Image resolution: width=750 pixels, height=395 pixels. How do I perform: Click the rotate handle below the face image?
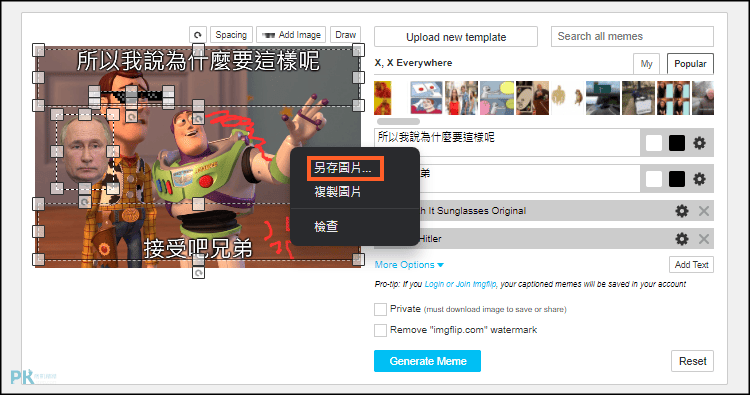85,202
